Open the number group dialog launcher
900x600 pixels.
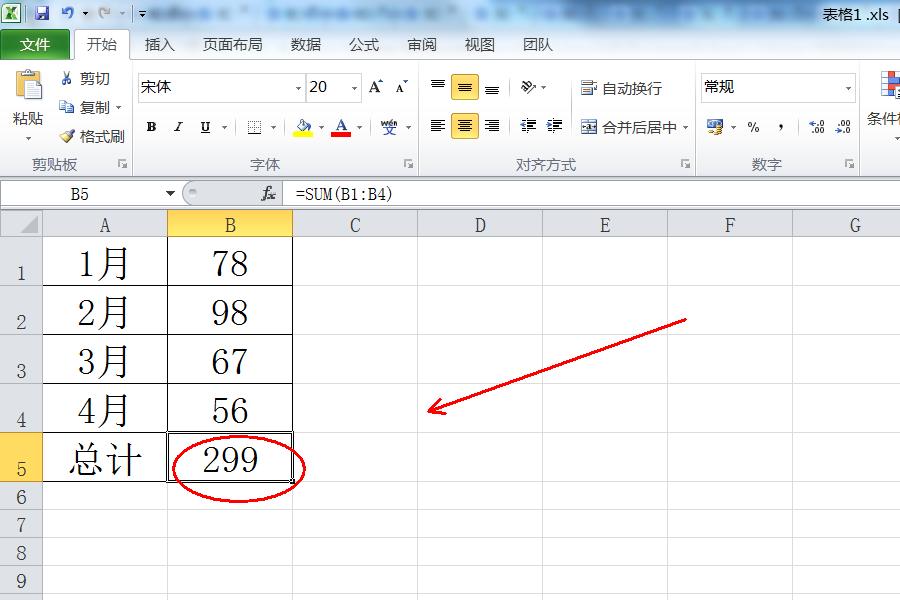849,164
